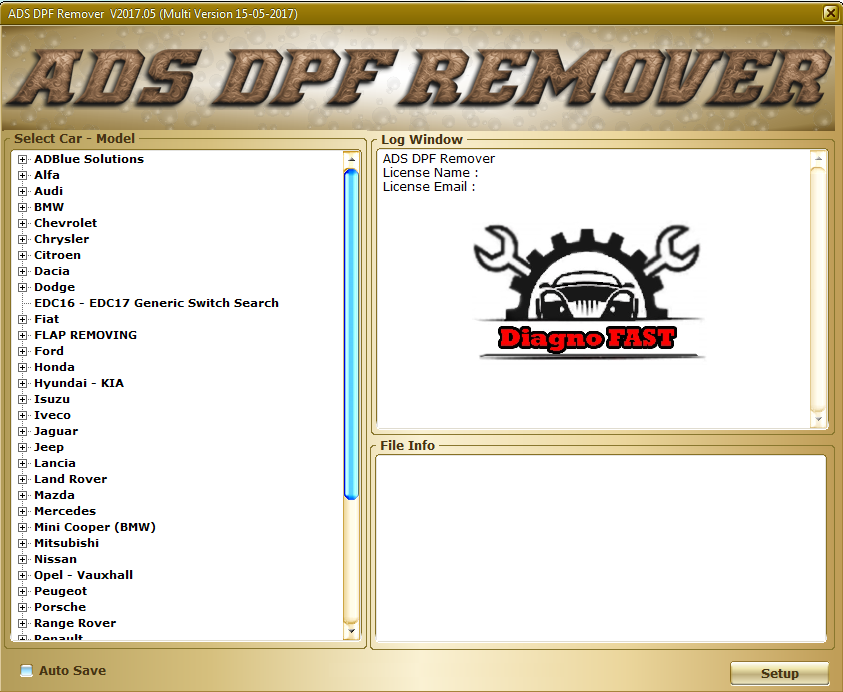Click the car list scroll-up arrow
Viewport: 843px width, 692px height.
click(351, 159)
